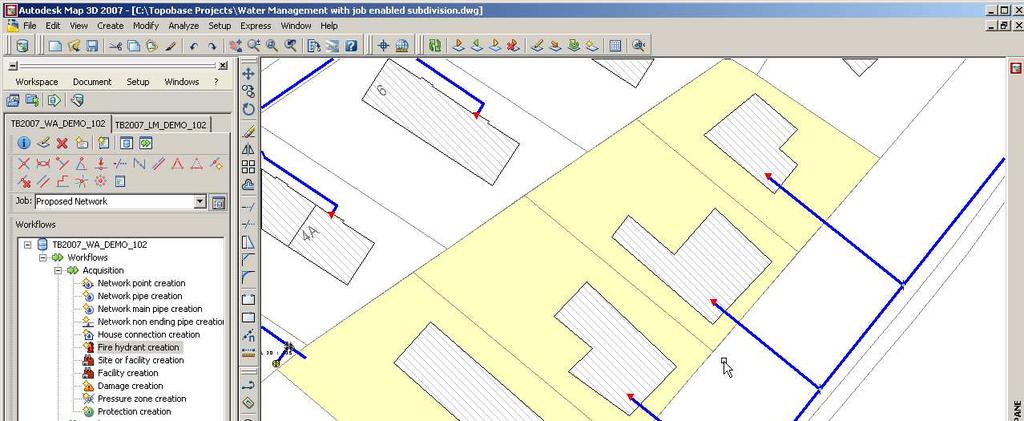Open the Setup menu in the main menu bar

219,26
